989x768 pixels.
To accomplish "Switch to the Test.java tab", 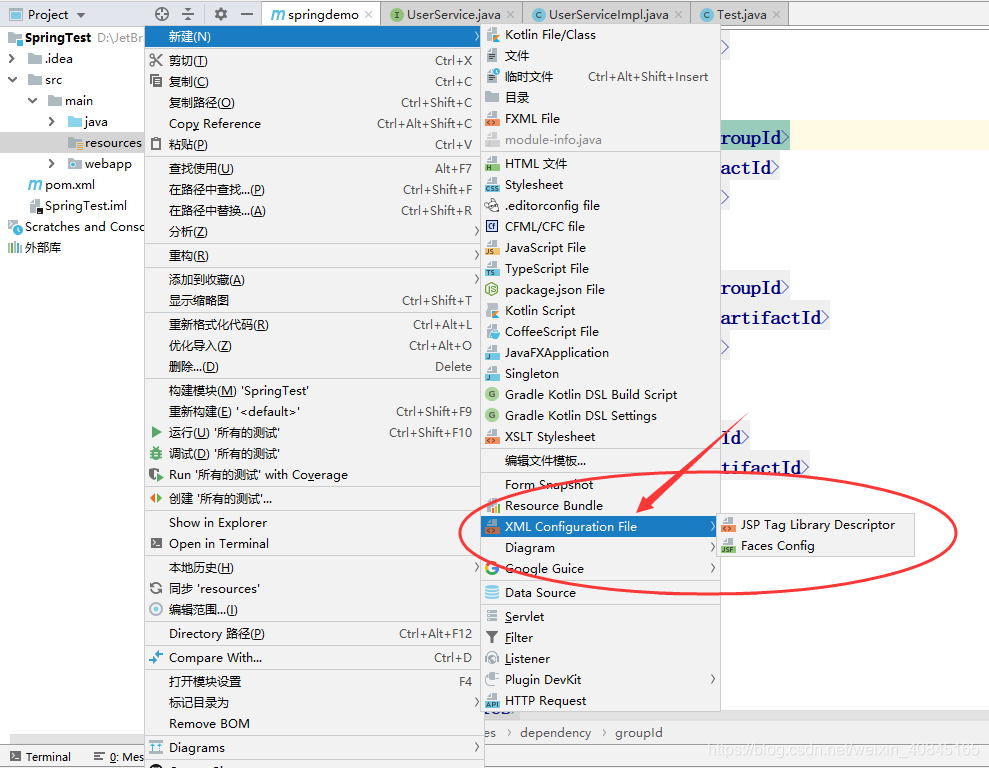I will [x=741, y=15].
